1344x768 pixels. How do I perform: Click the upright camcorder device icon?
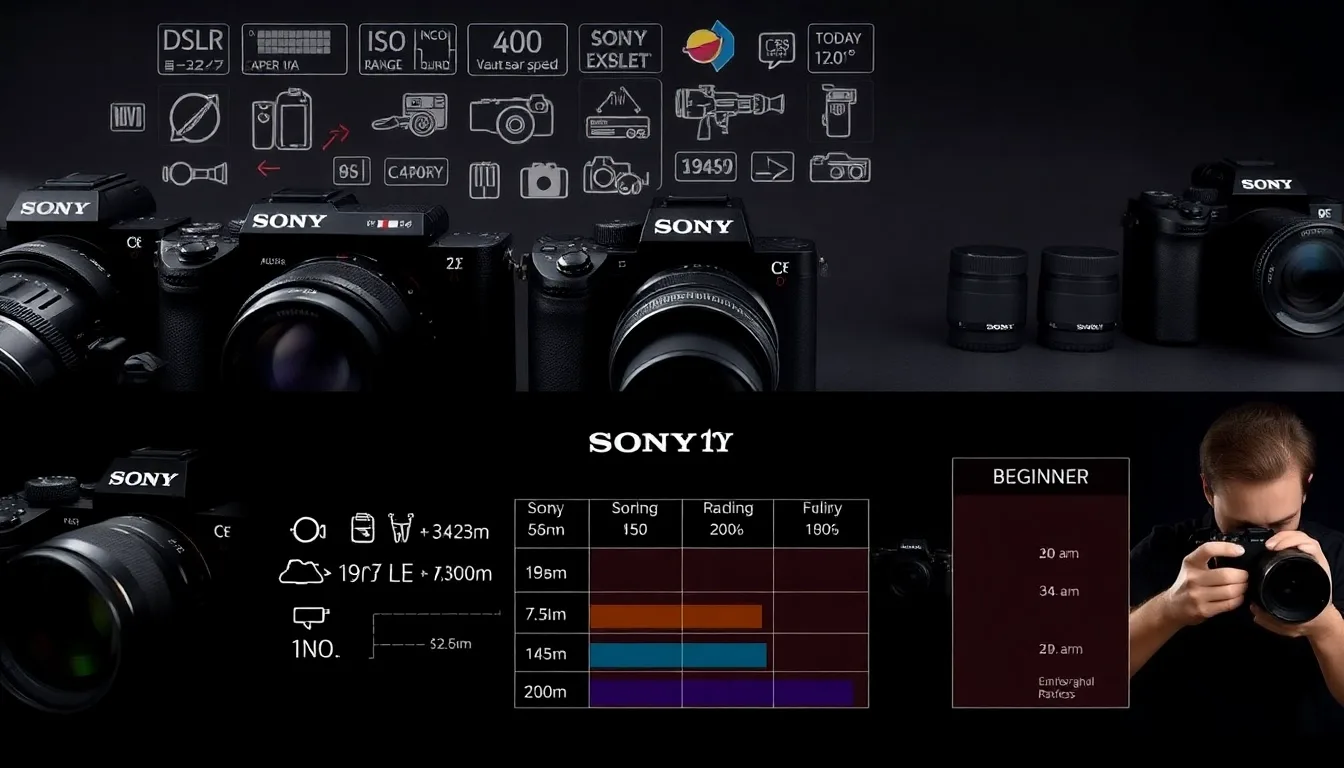pyautogui.click(x=840, y=110)
